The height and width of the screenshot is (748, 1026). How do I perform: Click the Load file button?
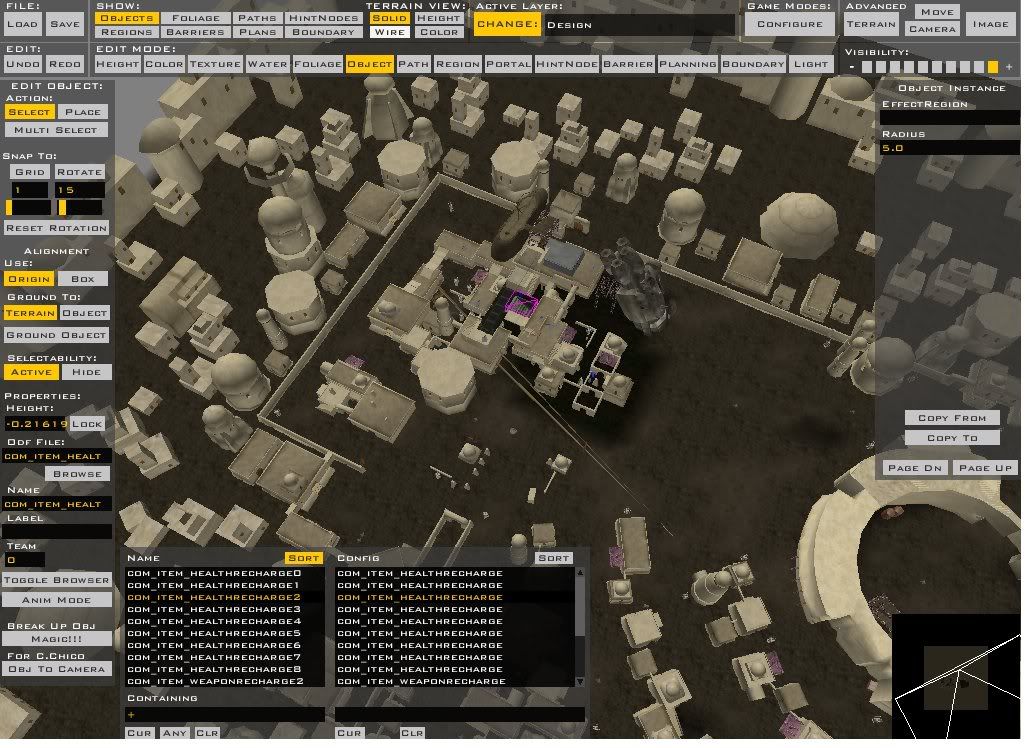click(22, 24)
